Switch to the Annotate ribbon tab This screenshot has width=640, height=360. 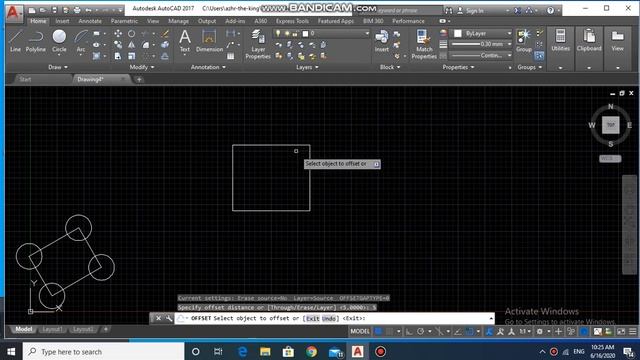pos(90,21)
